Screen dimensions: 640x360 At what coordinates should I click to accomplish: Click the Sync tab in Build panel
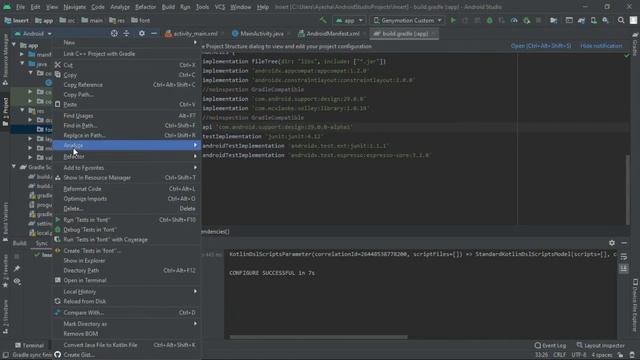41,243
